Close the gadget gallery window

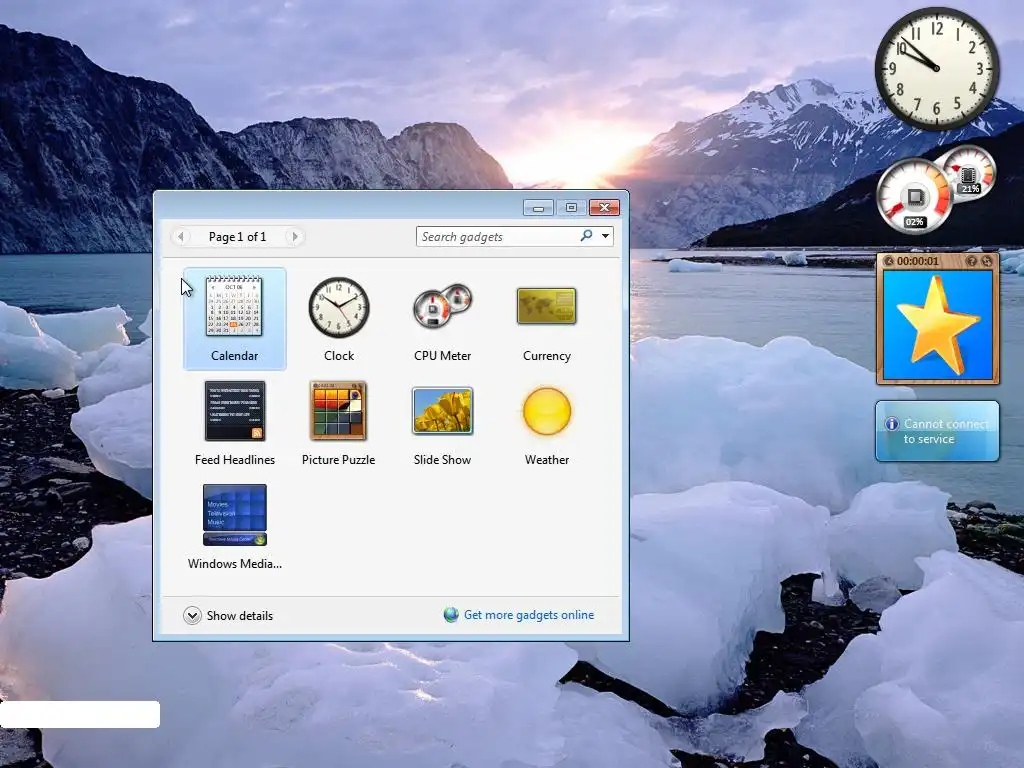point(604,208)
